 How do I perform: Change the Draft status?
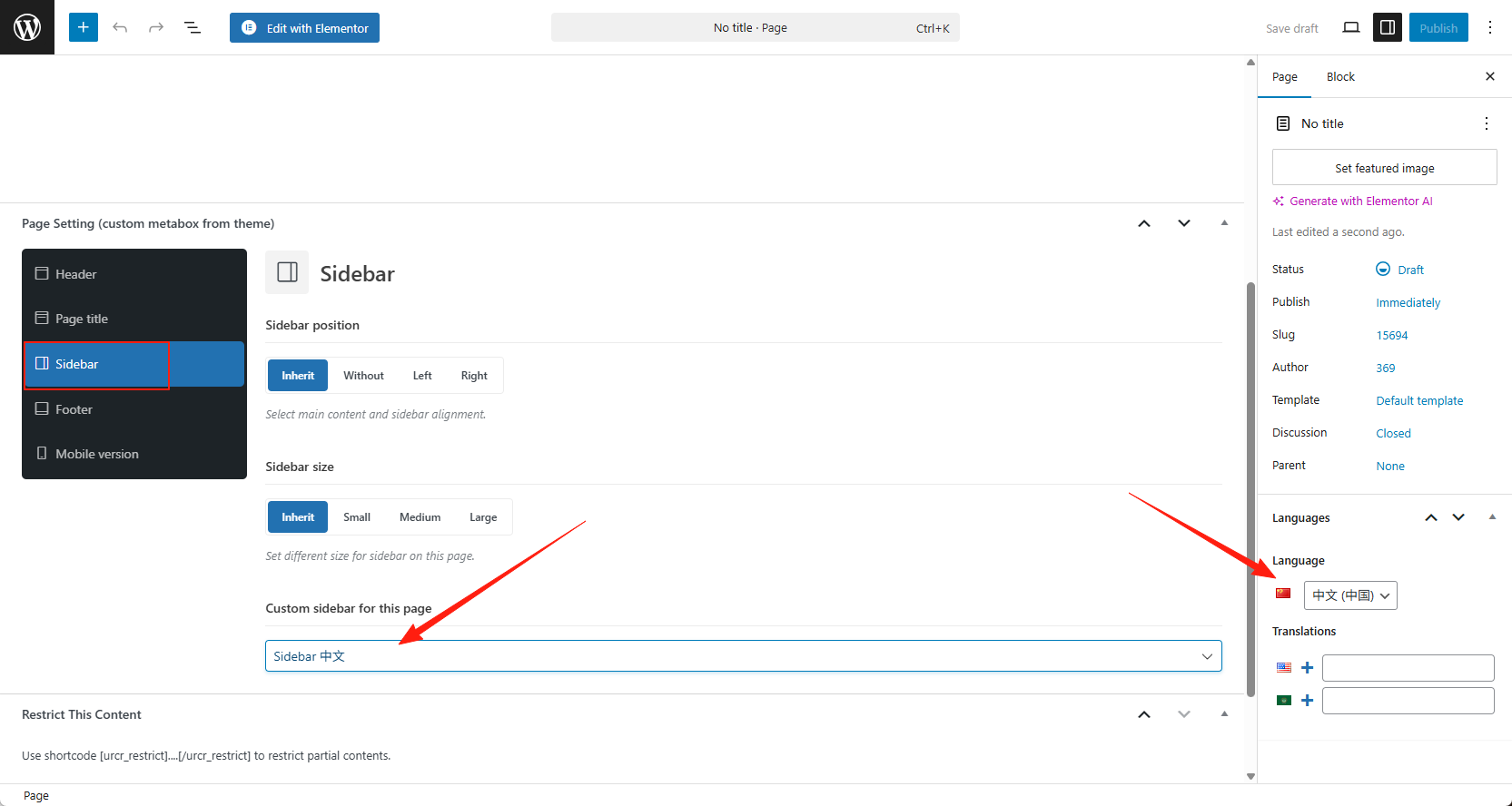tap(1400, 270)
